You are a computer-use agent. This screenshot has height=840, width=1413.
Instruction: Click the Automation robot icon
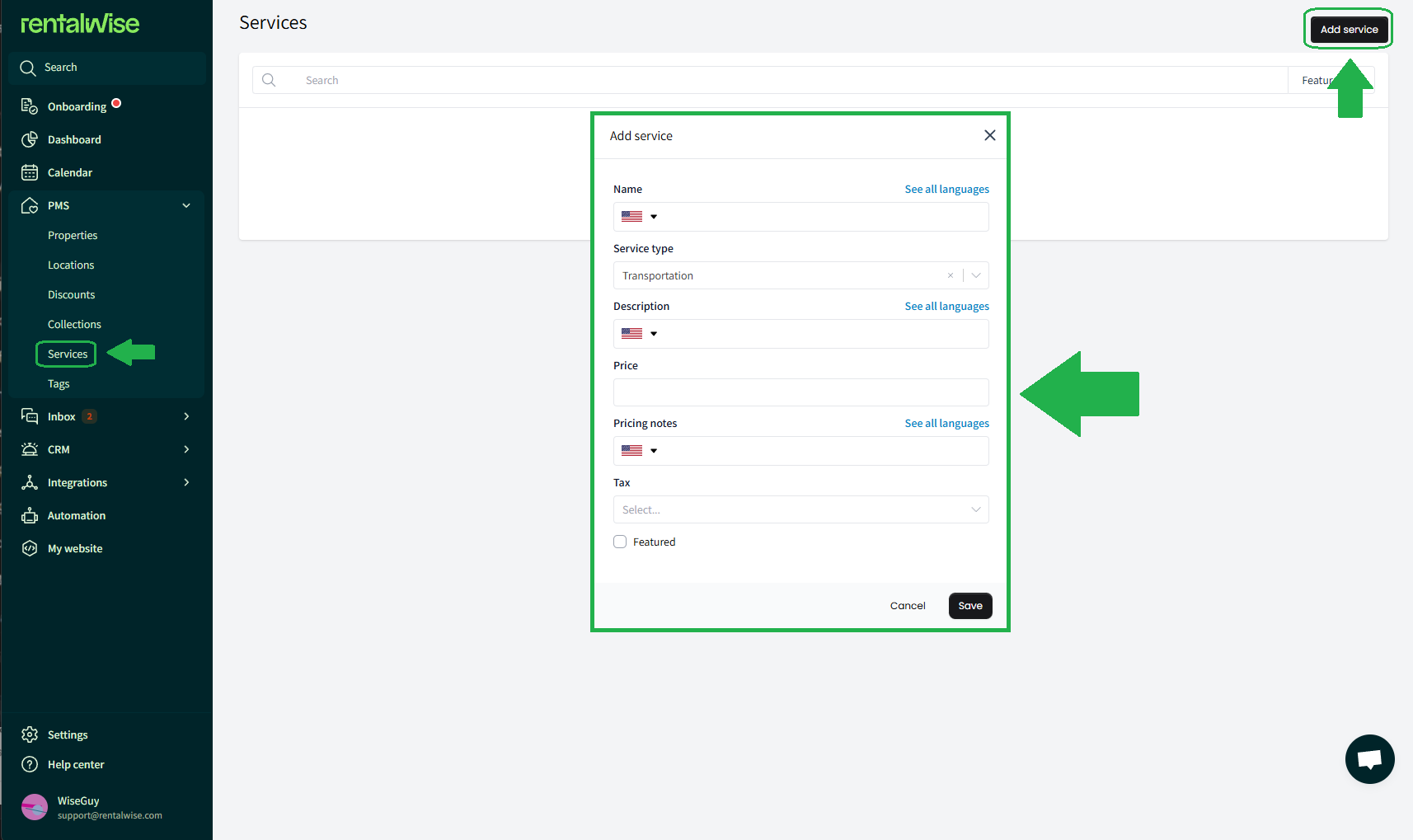[x=30, y=515]
